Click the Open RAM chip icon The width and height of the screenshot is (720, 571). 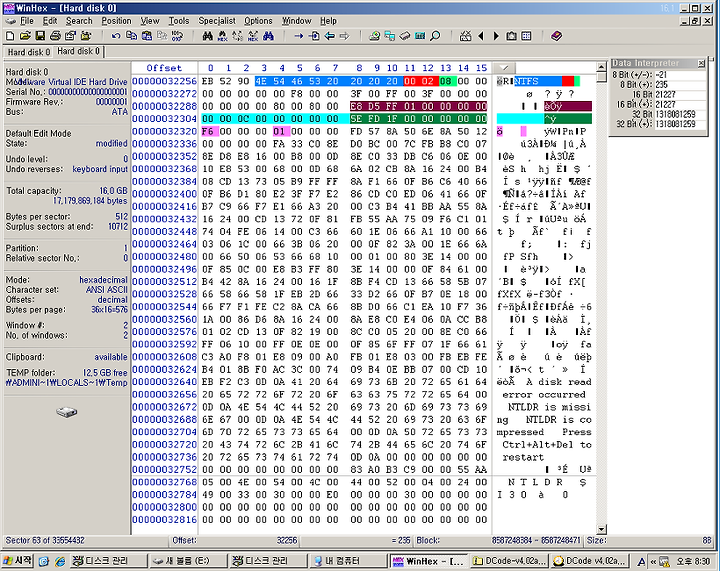405,36
